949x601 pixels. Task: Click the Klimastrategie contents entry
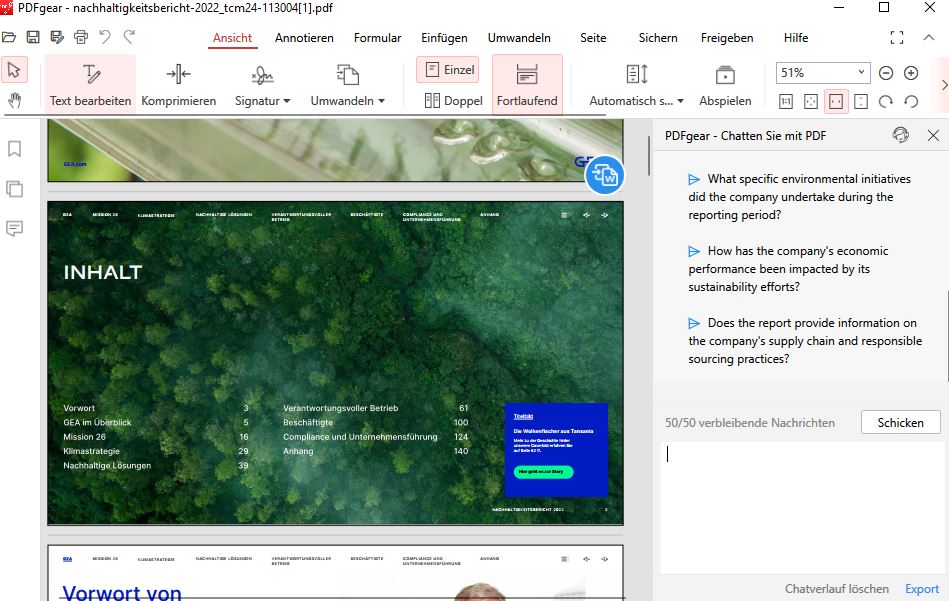point(91,451)
